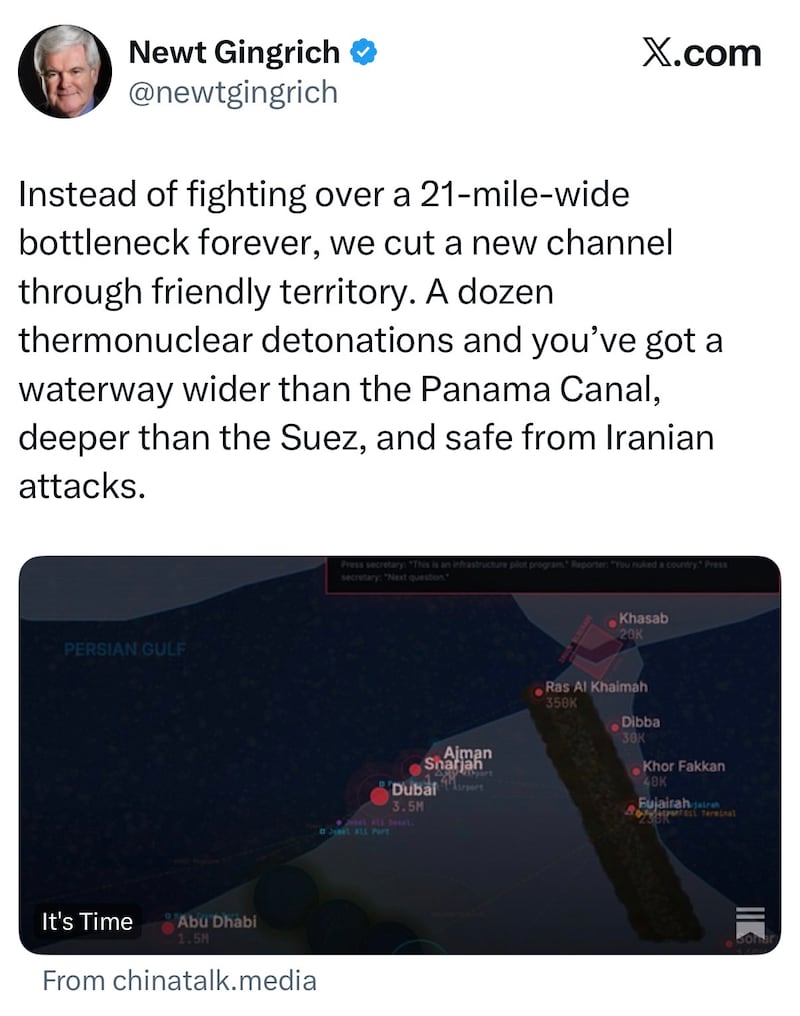Click the tweet text about a new channel
The height and width of the screenshot is (1016, 800).
click(369, 340)
